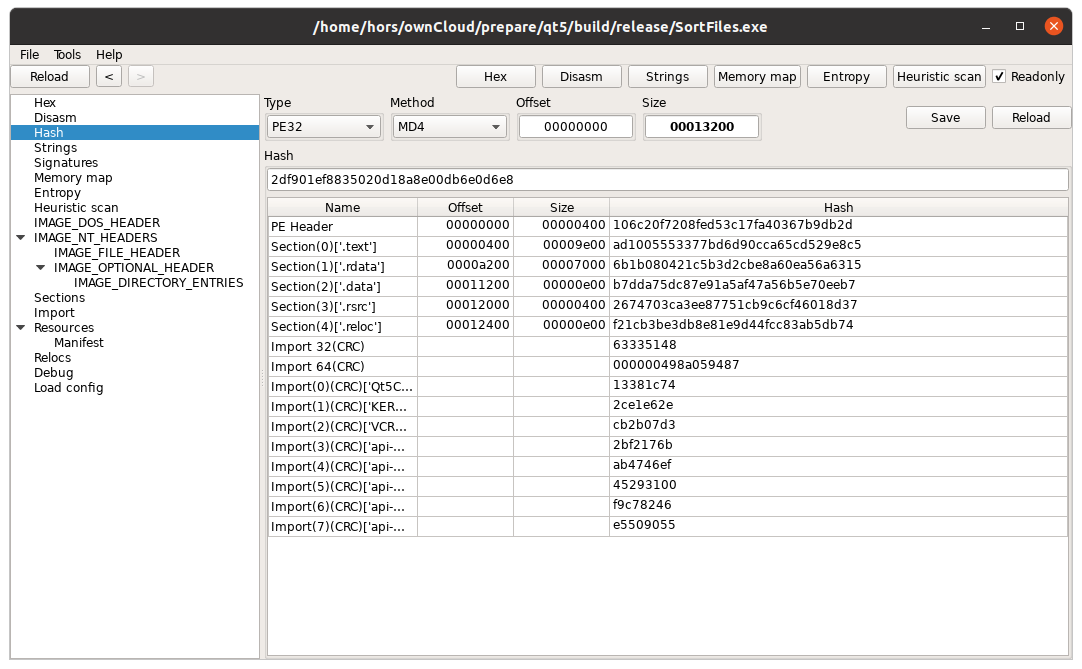The height and width of the screenshot is (669, 1082).
Task: Select Signatures in the sidebar tree
Action: pyautogui.click(x=66, y=163)
